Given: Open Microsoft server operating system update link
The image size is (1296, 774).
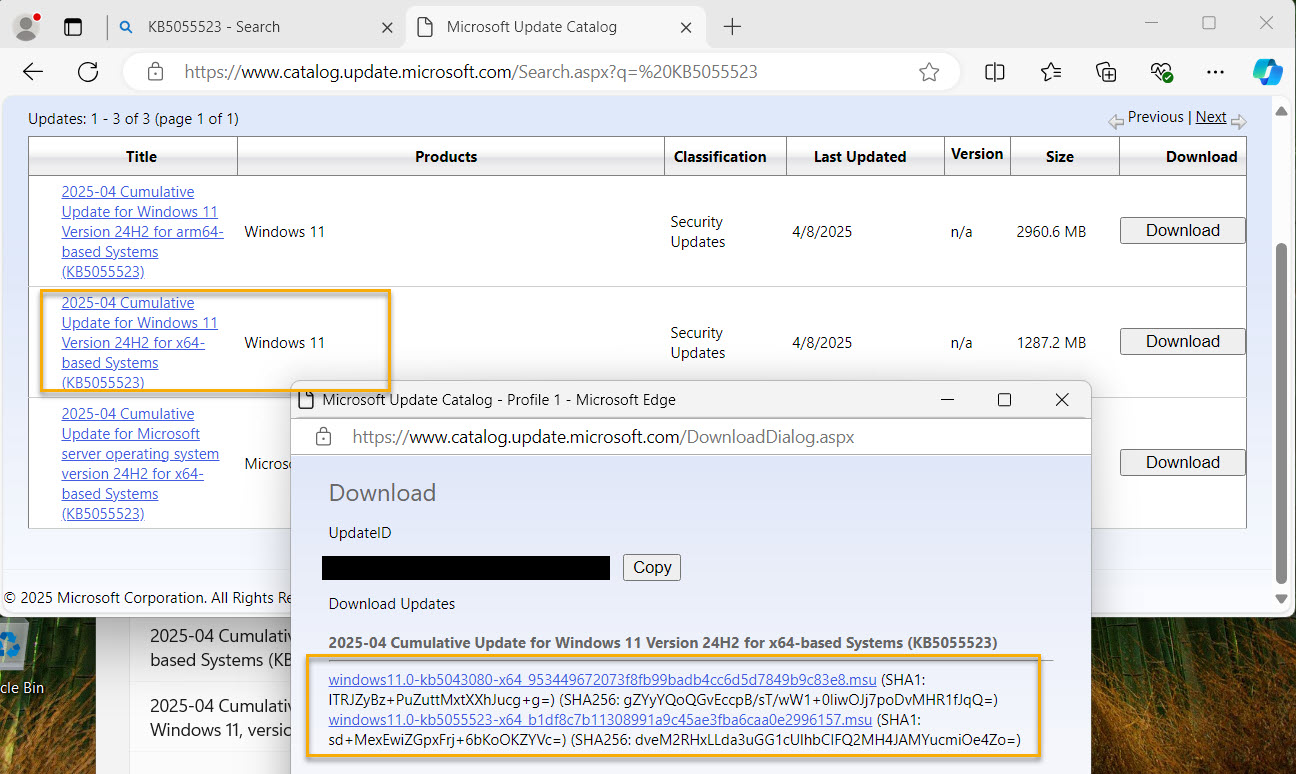Looking at the screenshot, I should click(x=140, y=464).
